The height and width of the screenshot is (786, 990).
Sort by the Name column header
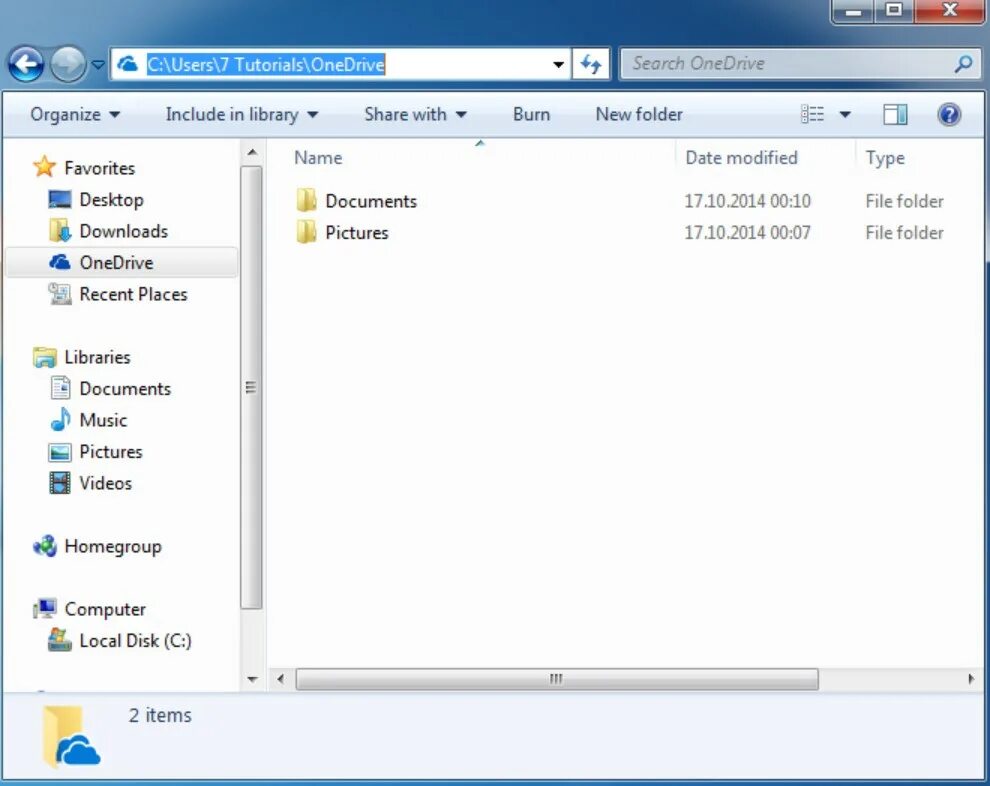click(318, 158)
